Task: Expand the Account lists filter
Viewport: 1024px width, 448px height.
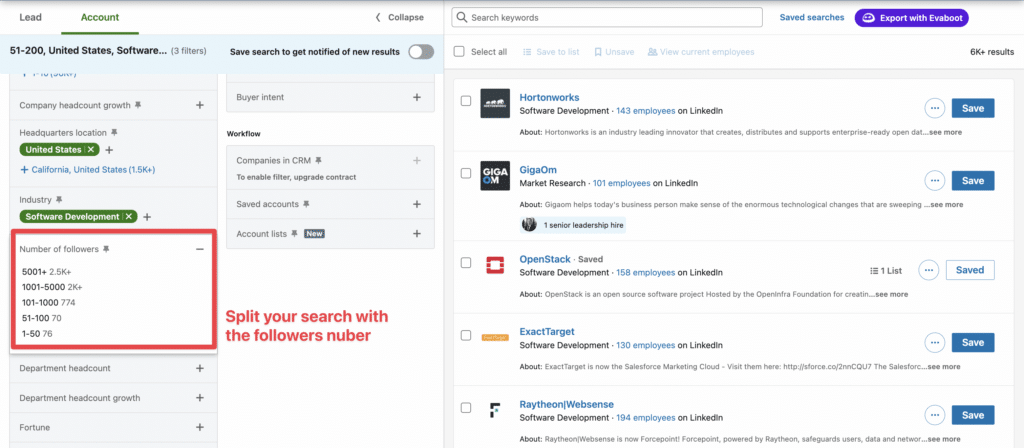Action: (417, 234)
